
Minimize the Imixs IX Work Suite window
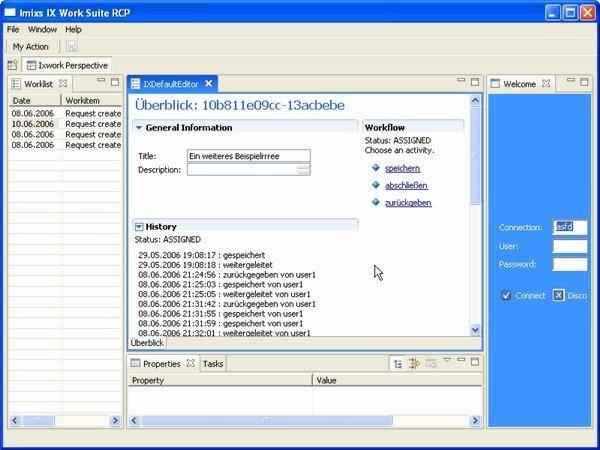[552, 13]
